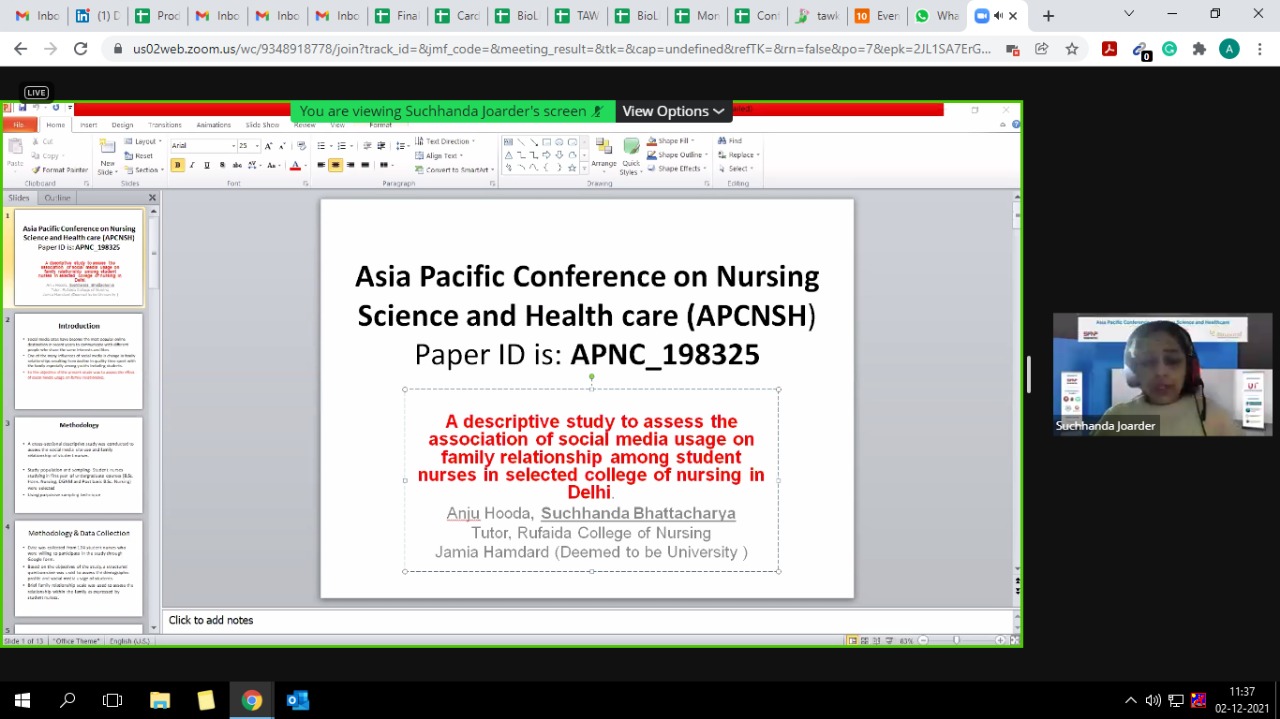Switch to the Slide Show ribbon tab
1280x719 pixels.
pos(262,125)
